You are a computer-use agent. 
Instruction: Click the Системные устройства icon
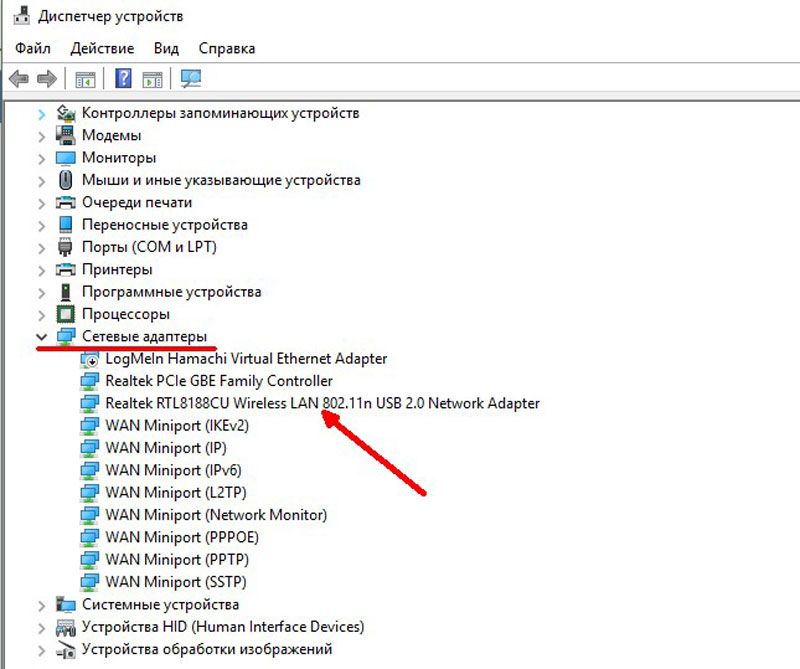coord(65,605)
